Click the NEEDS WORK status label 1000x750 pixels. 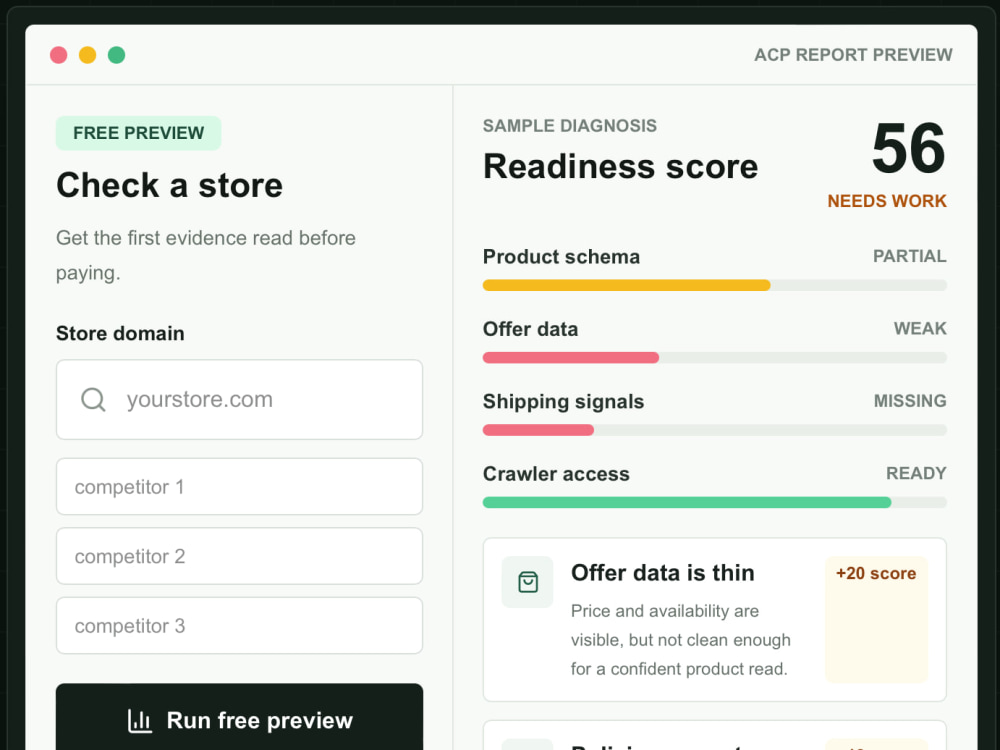pyautogui.click(x=886, y=201)
